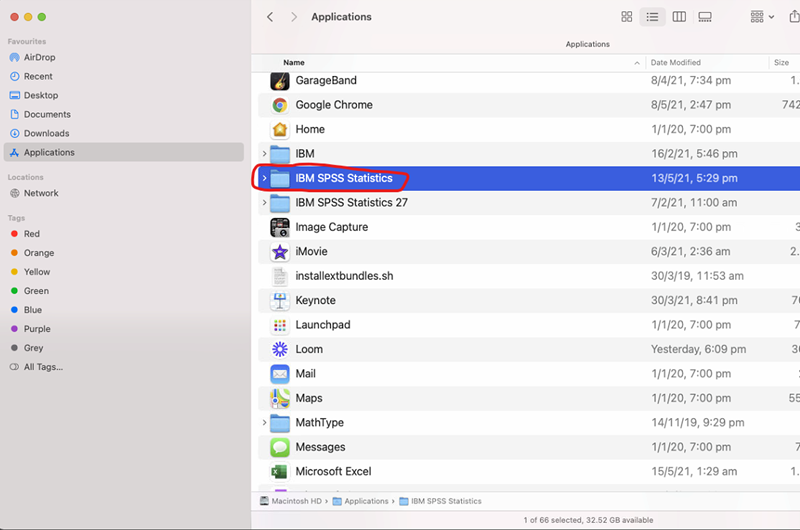Screen dimensions: 800x530
Task: Click the green full-screen window button
Action: point(42,17)
